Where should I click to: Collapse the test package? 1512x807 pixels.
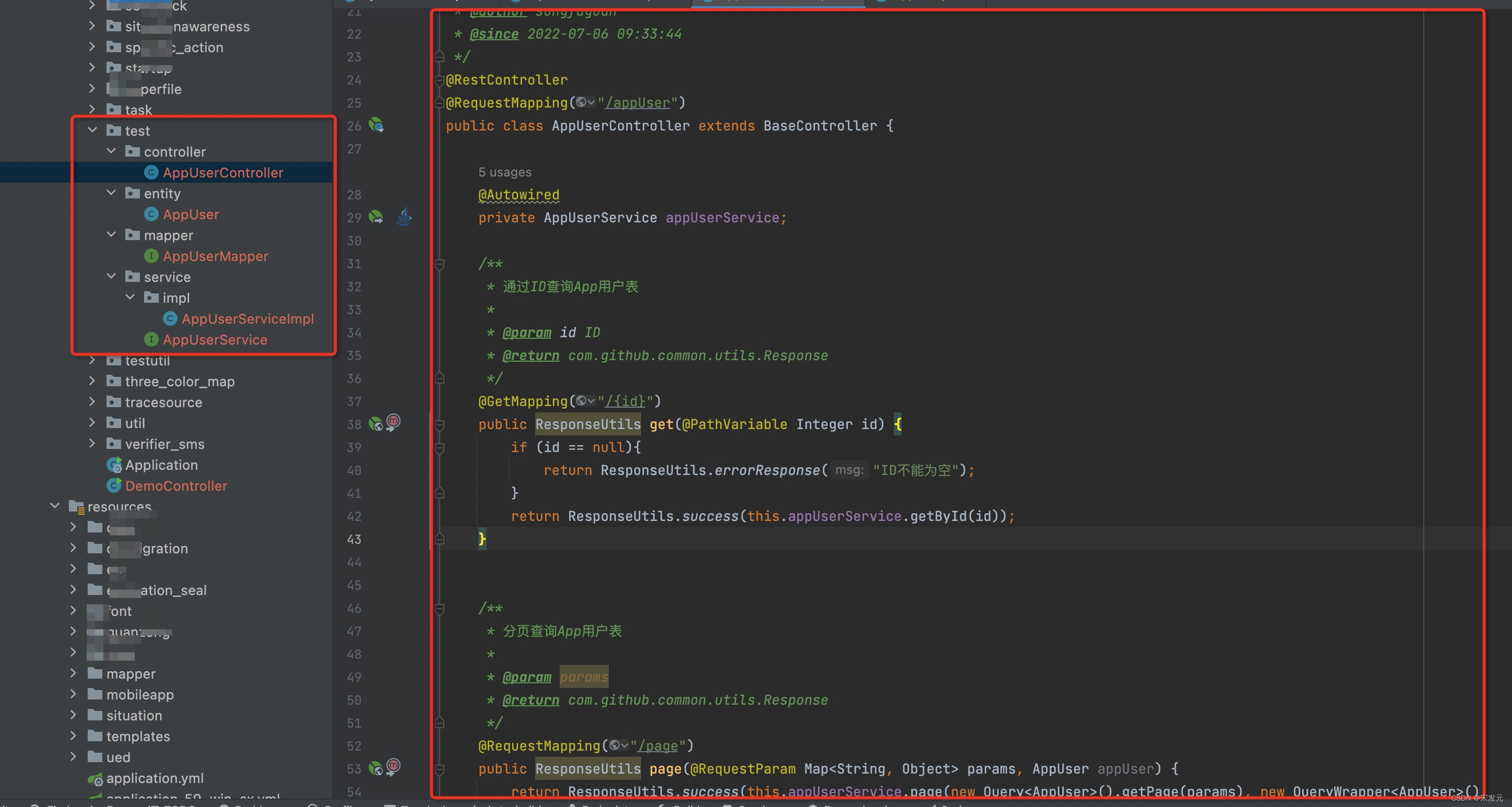[x=93, y=130]
